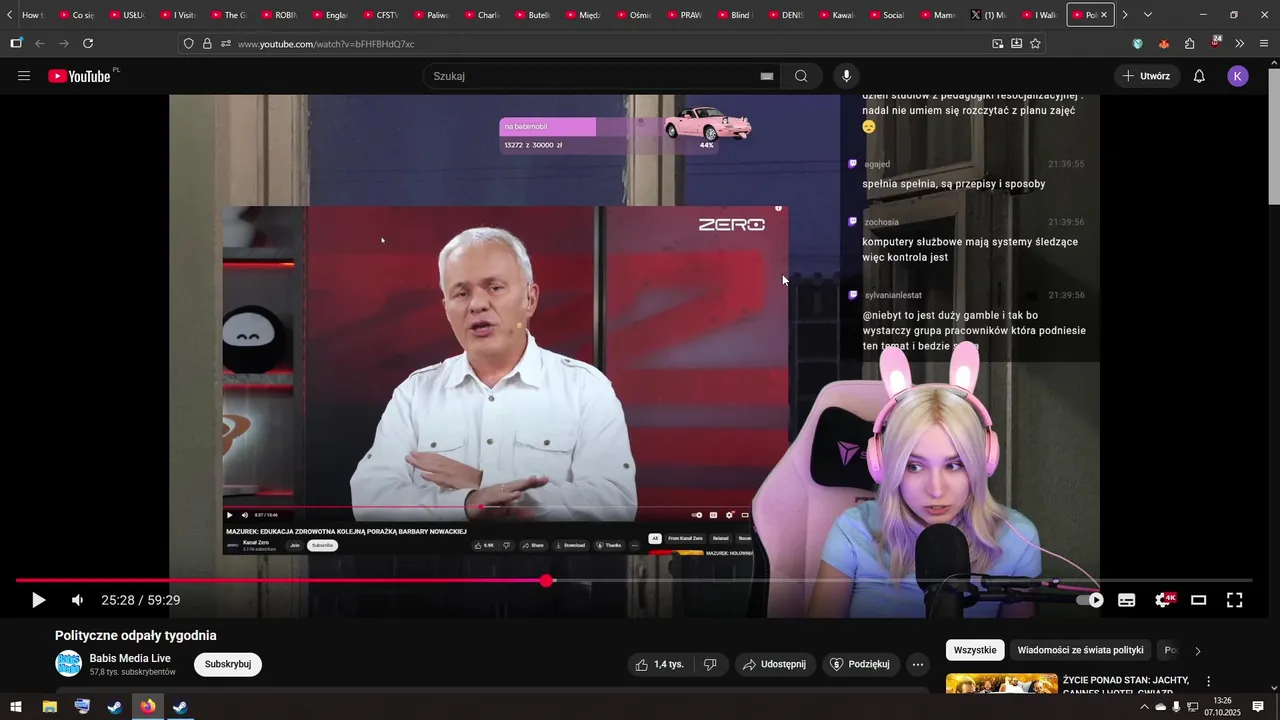Open the on-screen keyboard in search box
Viewport: 1280px width, 720px height.
pos(767,76)
